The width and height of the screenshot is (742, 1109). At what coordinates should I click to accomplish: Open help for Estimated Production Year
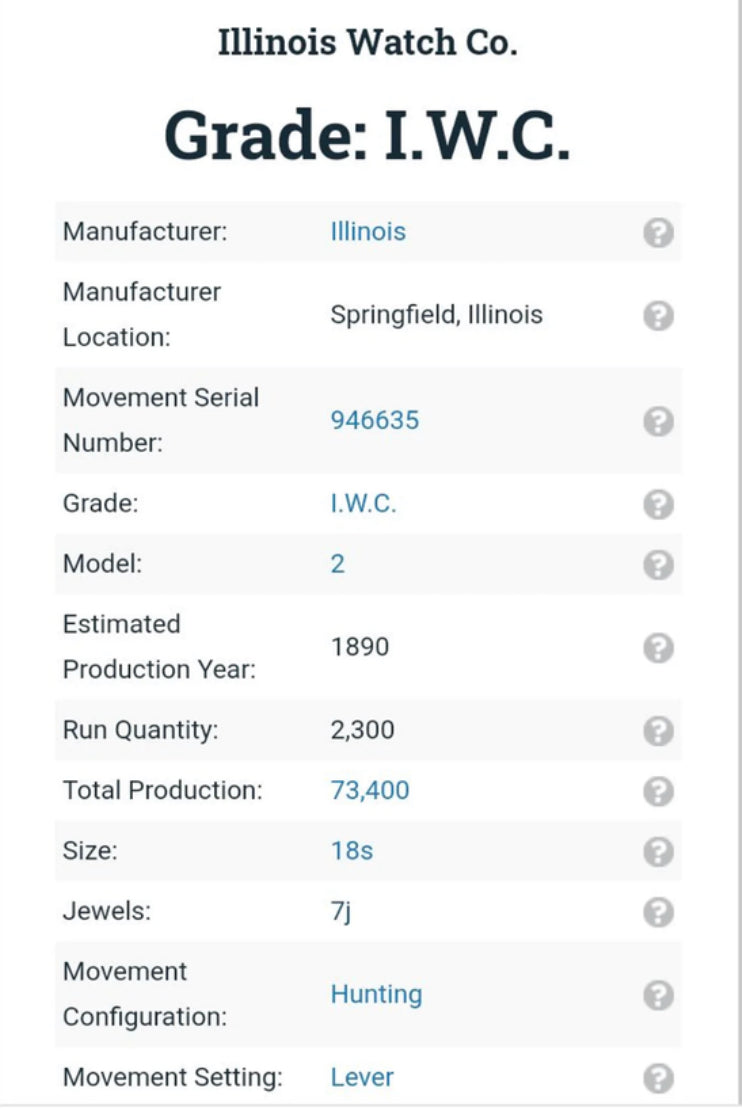(657, 648)
